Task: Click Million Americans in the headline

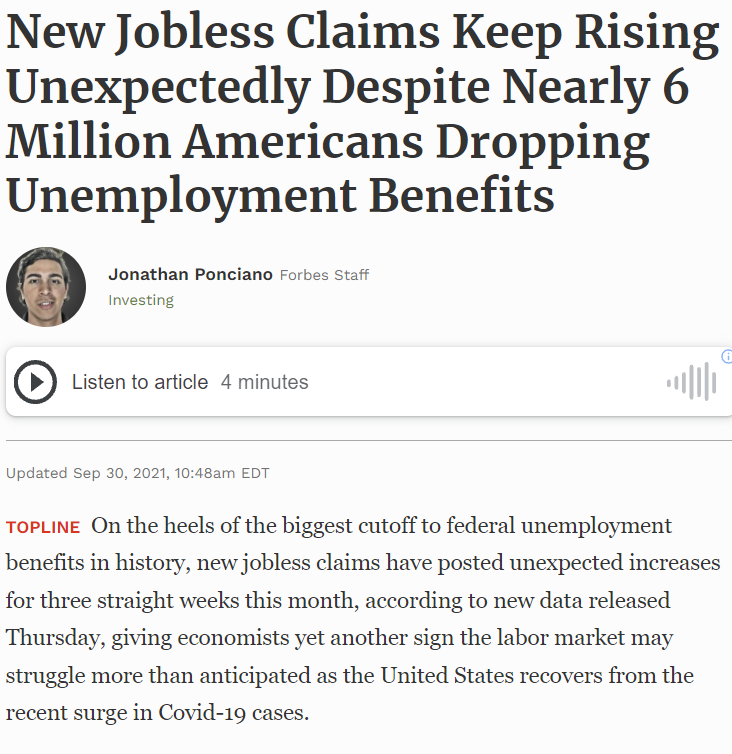Action: point(215,141)
